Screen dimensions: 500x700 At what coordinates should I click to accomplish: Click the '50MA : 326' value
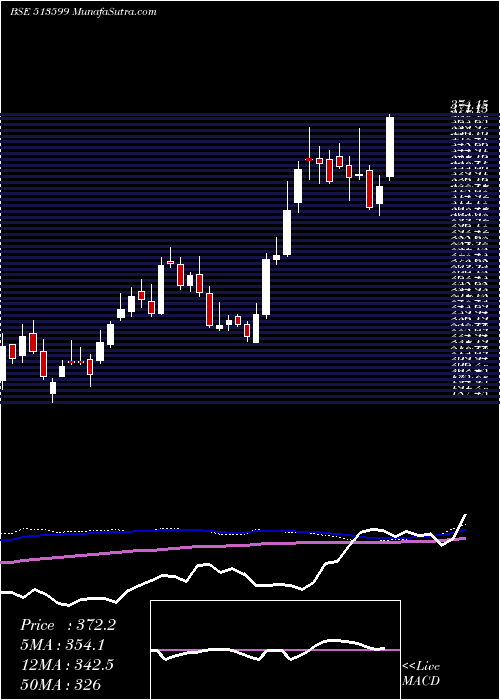pos(60,684)
